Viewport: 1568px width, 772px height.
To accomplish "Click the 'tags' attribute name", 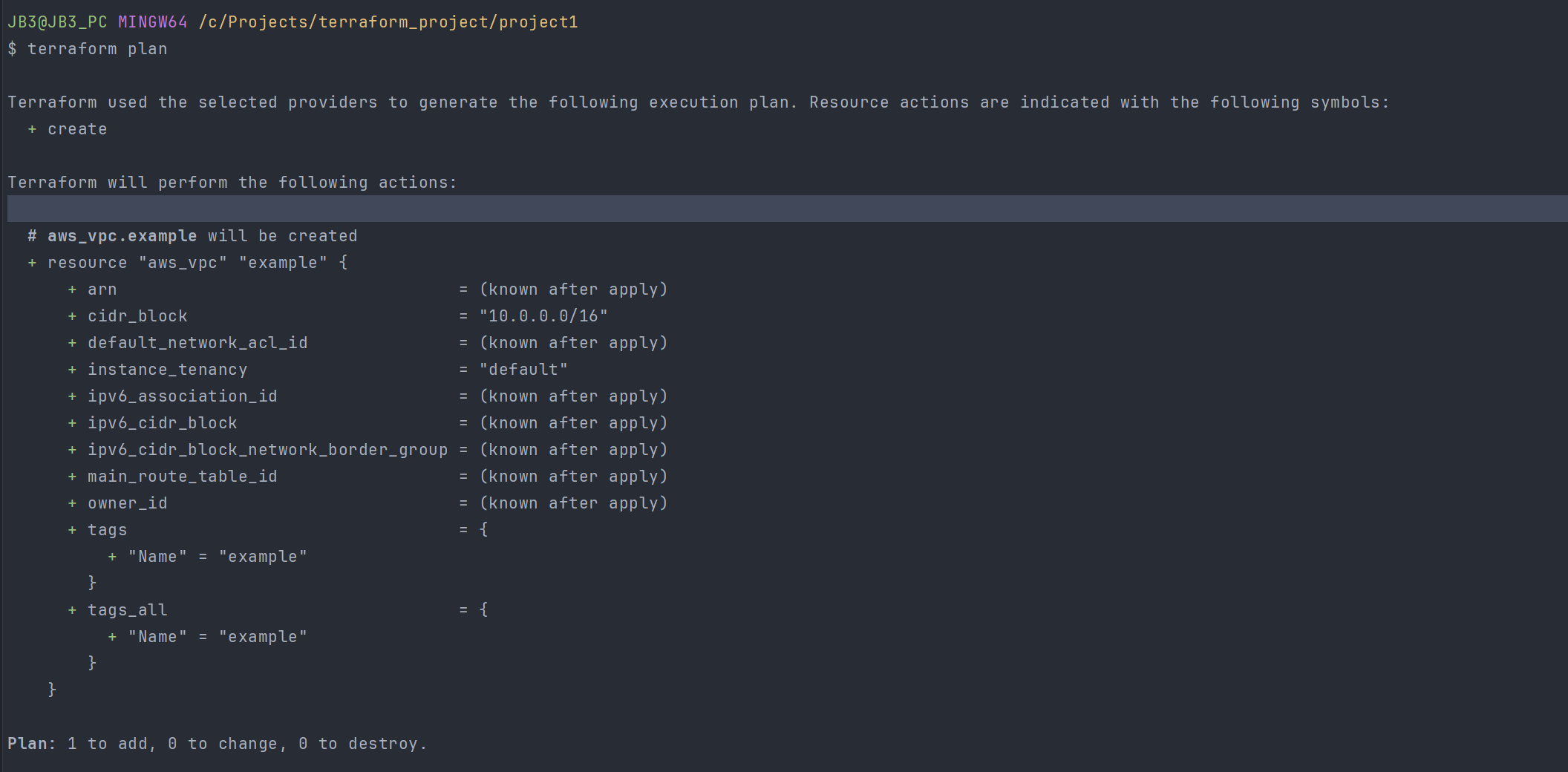I will coord(108,530).
